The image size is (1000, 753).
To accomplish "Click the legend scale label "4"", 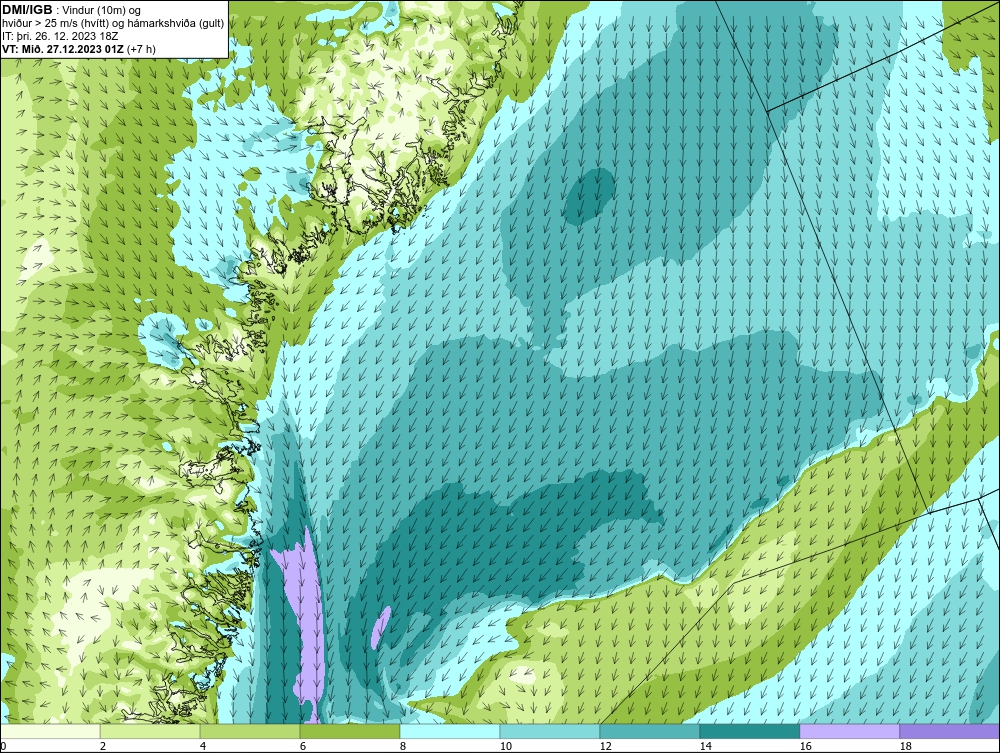I will [x=203, y=746].
